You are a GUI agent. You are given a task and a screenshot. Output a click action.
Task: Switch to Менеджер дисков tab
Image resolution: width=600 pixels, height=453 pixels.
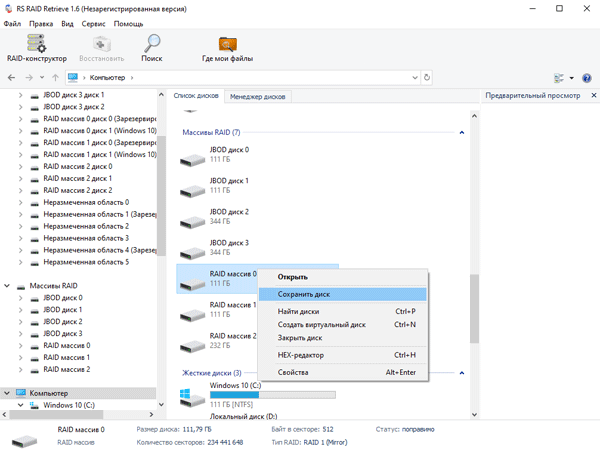click(258, 97)
